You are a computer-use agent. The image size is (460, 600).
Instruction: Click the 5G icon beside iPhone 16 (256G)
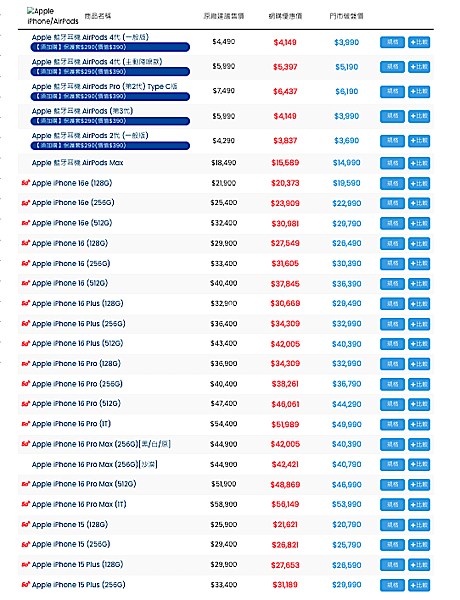pyautogui.click(x=26, y=263)
